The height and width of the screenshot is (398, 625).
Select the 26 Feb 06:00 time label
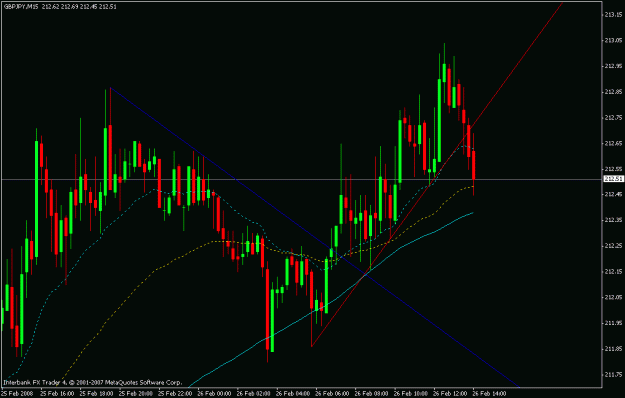pyautogui.click(x=332, y=394)
